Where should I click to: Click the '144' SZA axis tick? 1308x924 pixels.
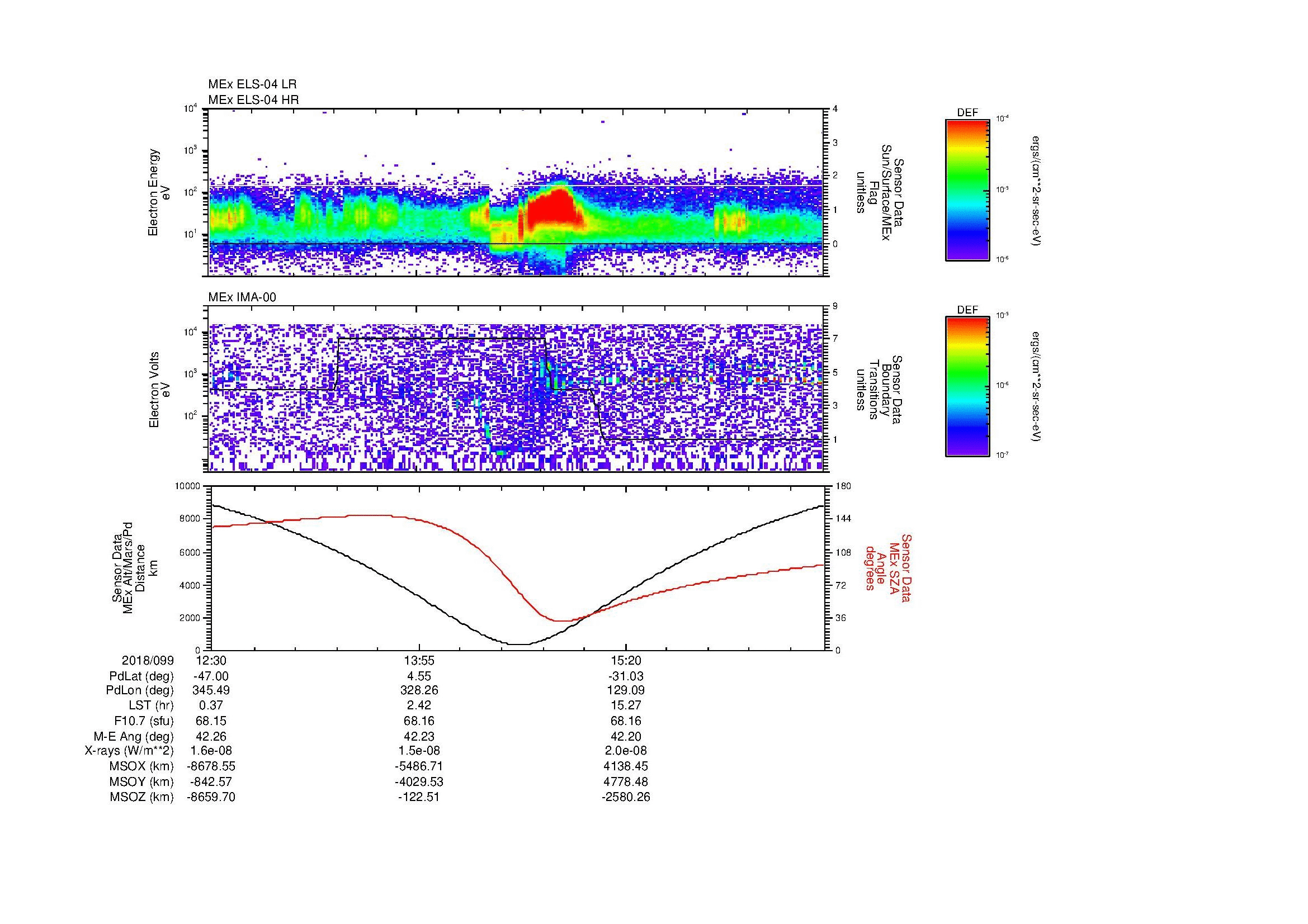point(844,519)
